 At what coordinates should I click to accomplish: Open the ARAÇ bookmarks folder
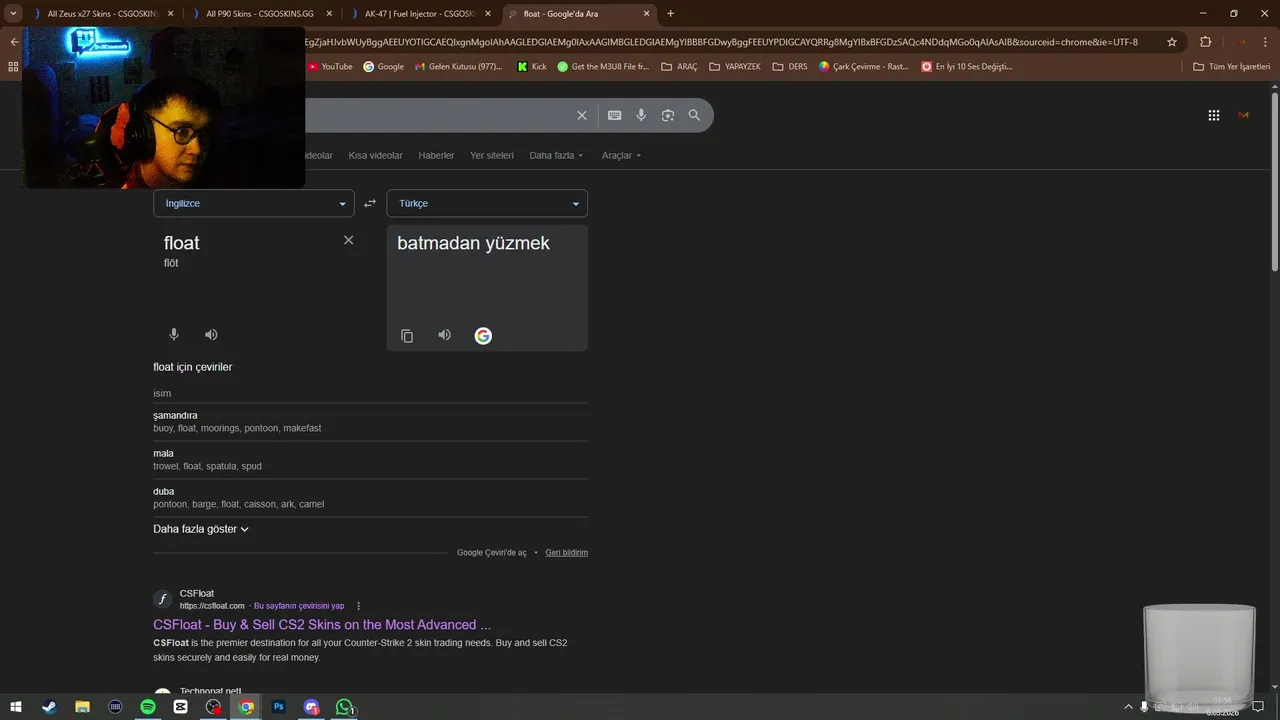pos(680,66)
